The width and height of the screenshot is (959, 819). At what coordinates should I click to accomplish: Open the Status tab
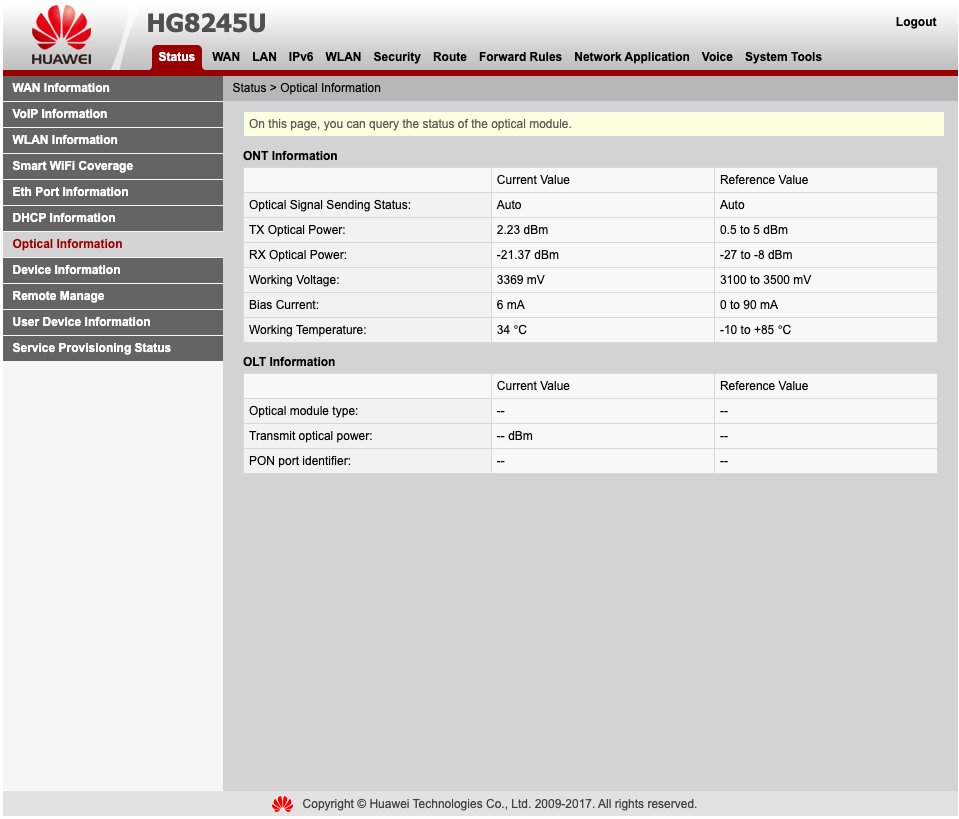coord(176,57)
